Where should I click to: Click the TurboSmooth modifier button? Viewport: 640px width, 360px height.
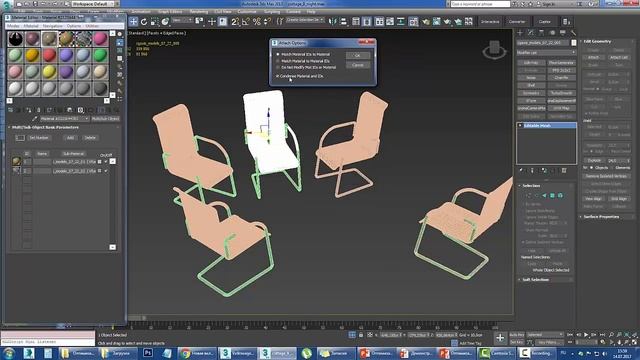tap(561, 93)
